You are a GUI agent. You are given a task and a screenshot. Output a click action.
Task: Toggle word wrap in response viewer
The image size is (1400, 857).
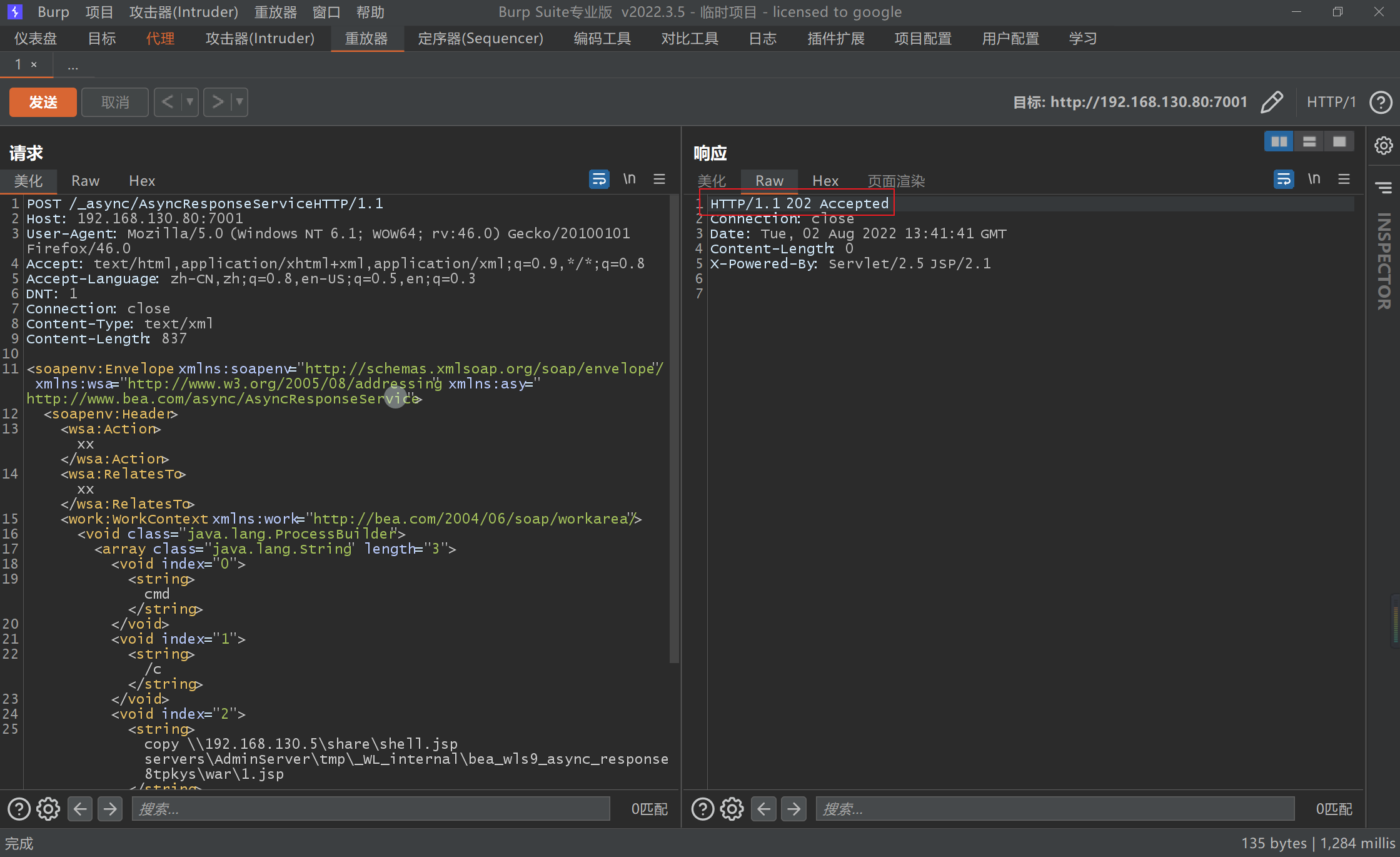coord(1284,180)
